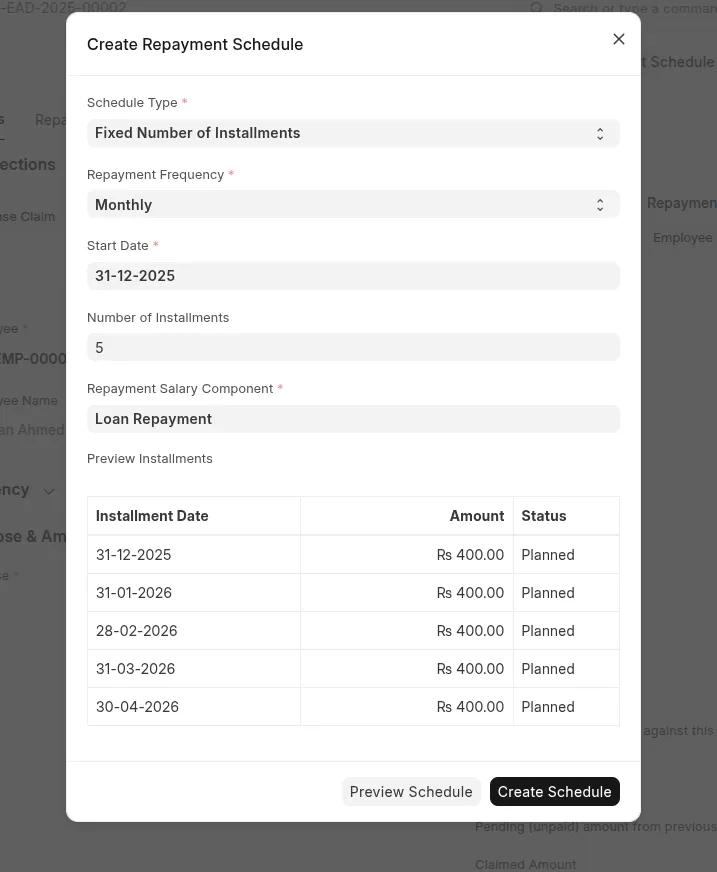Screen dimensions: 717x872
Task: Click the Repayment Salary Component field
Action: [x=353, y=419]
